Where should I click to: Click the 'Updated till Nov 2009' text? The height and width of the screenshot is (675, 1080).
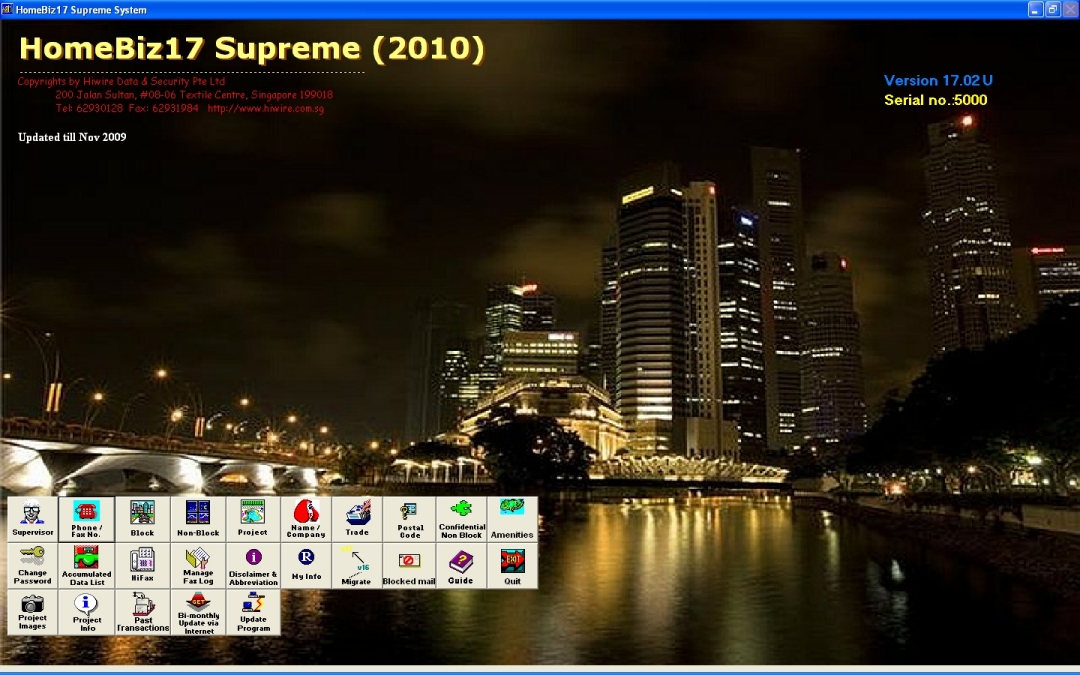(72, 137)
